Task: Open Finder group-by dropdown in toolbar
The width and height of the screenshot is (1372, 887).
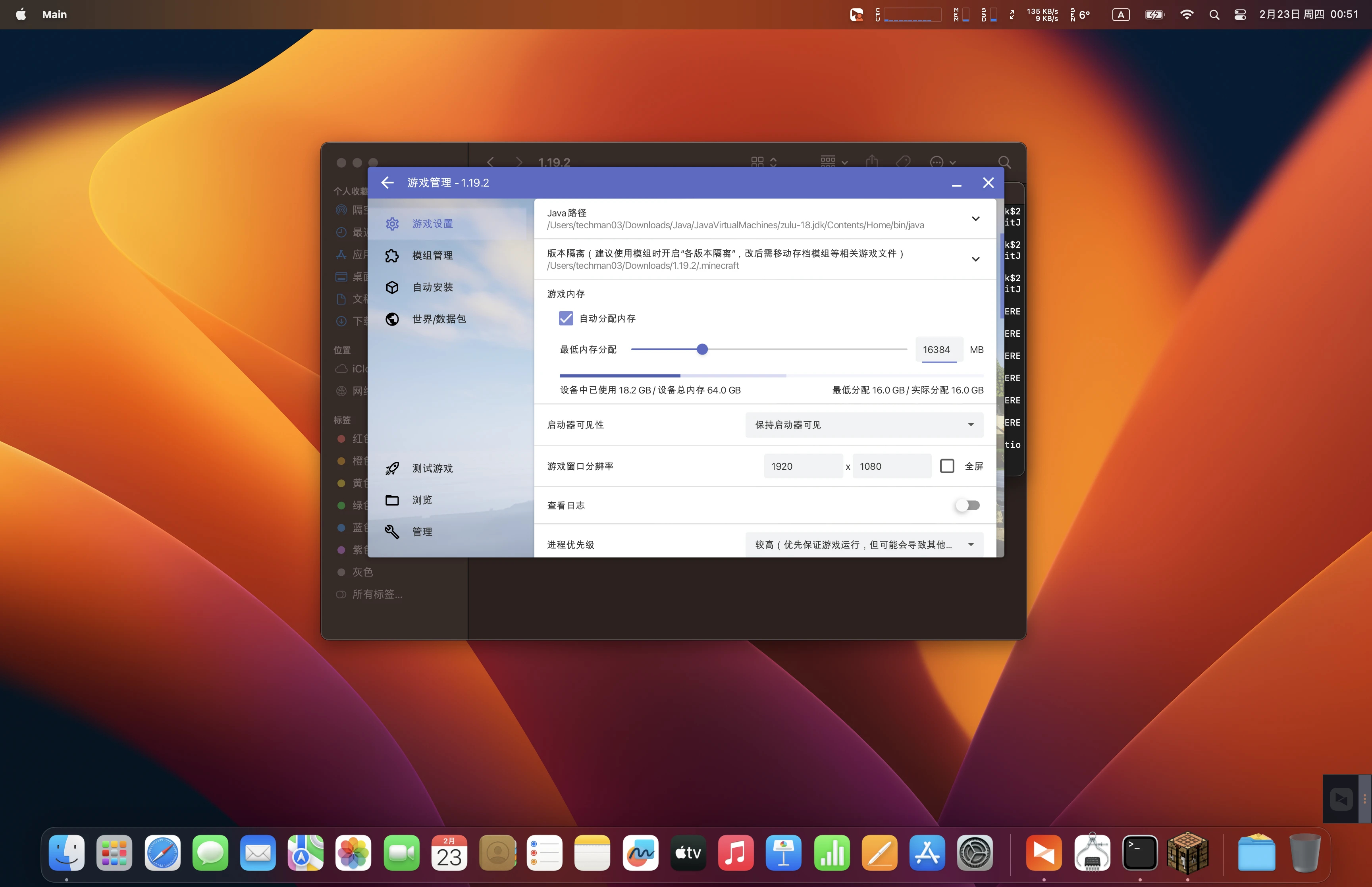Action: coord(834,162)
